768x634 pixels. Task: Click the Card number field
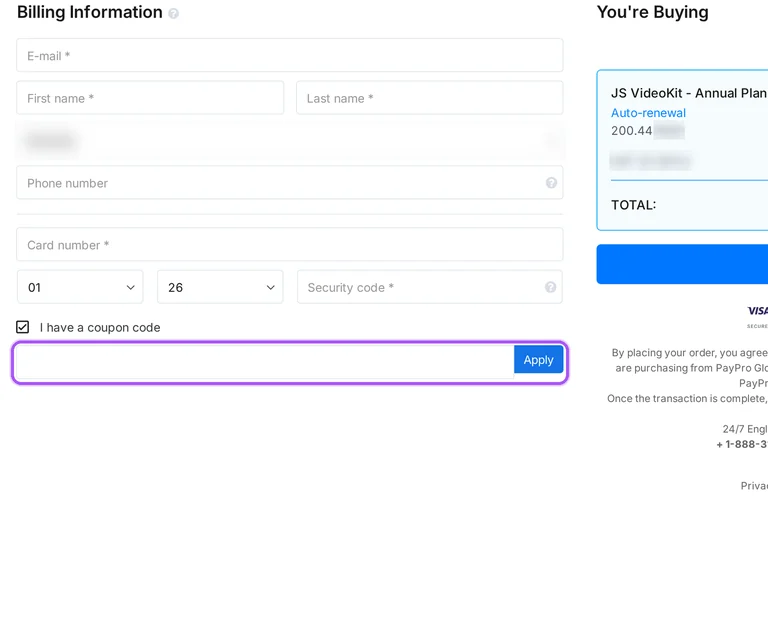click(x=289, y=244)
